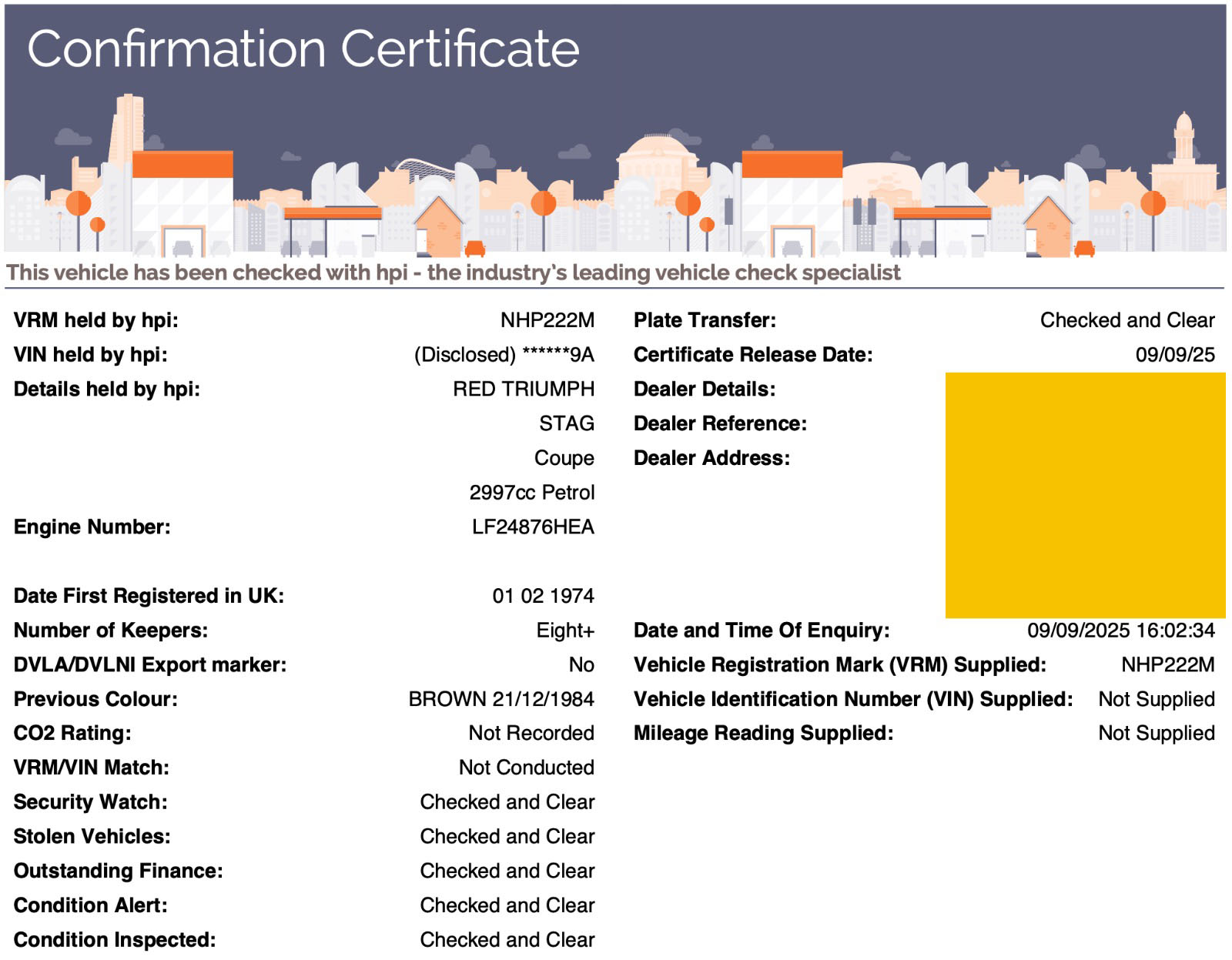Click VRM held by hpi value NHP222M
Screen dimensions: 1232x960
547,320
